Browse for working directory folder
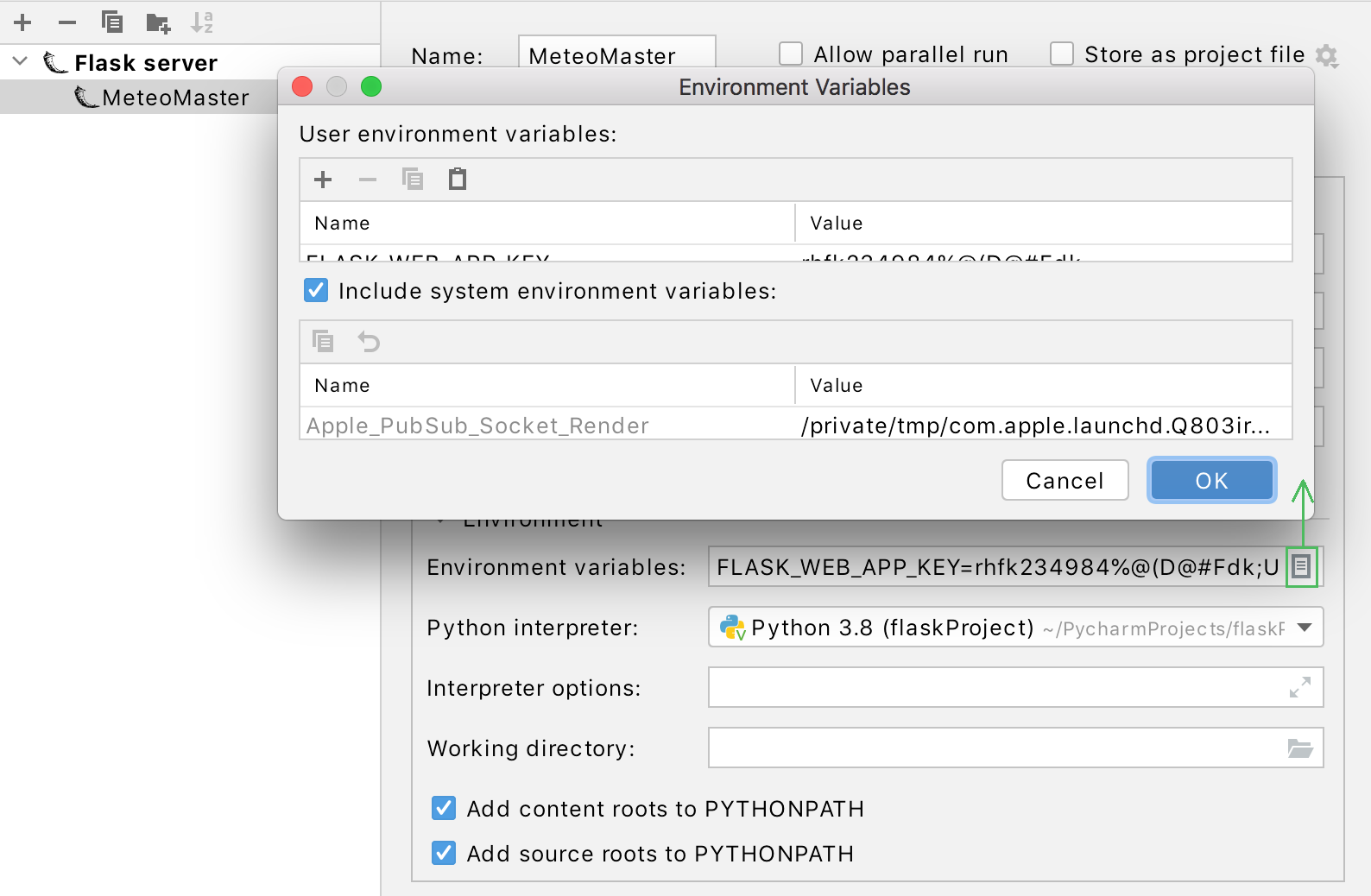 pos(1300,748)
